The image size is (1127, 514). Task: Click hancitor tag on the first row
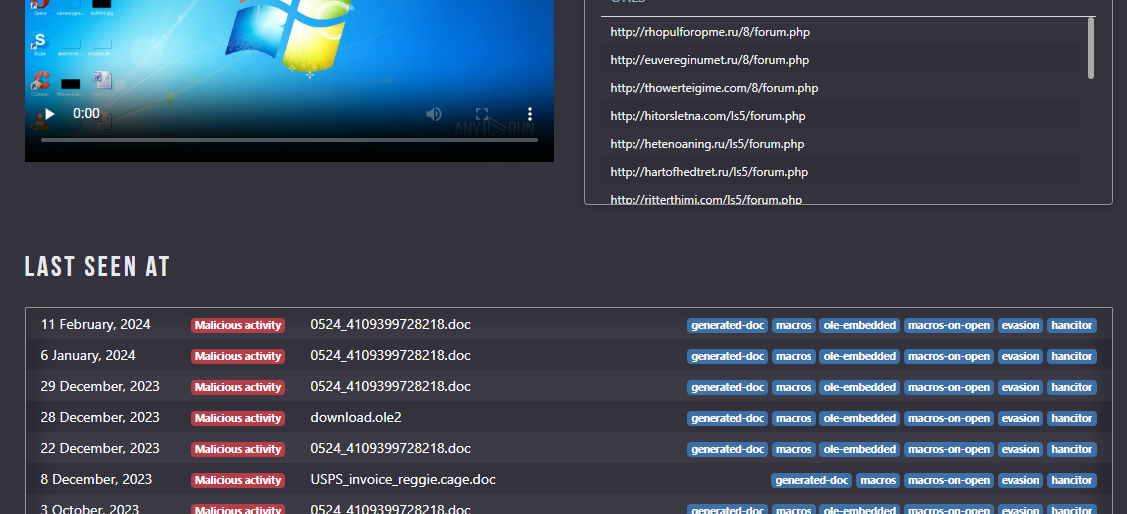[1072, 325]
